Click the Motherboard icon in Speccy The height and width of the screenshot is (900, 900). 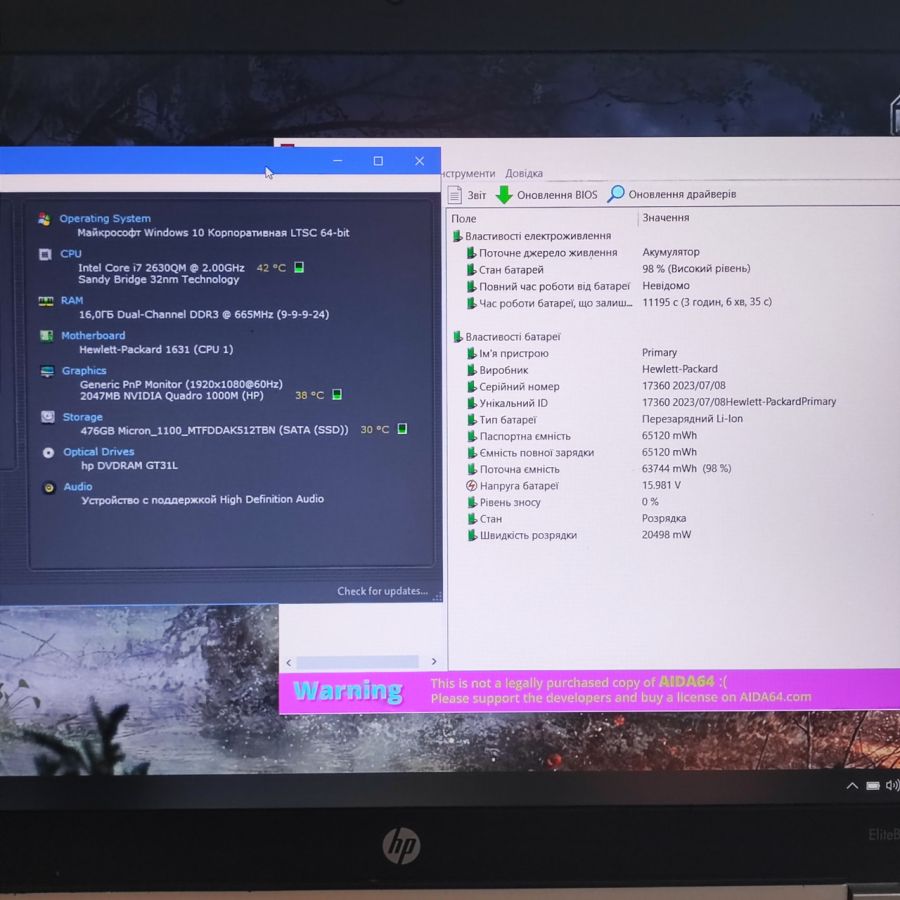46,336
